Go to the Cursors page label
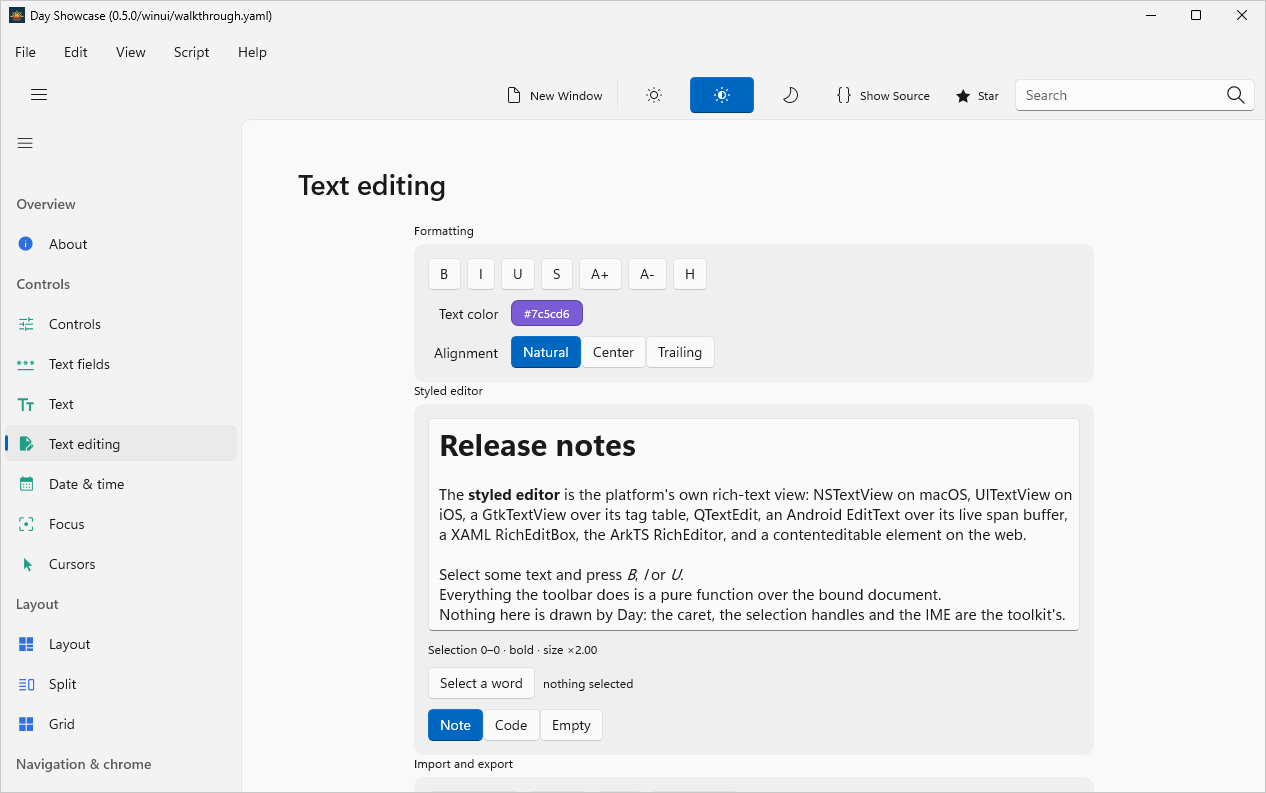The height and width of the screenshot is (793, 1266). pyautogui.click(x=72, y=564)
